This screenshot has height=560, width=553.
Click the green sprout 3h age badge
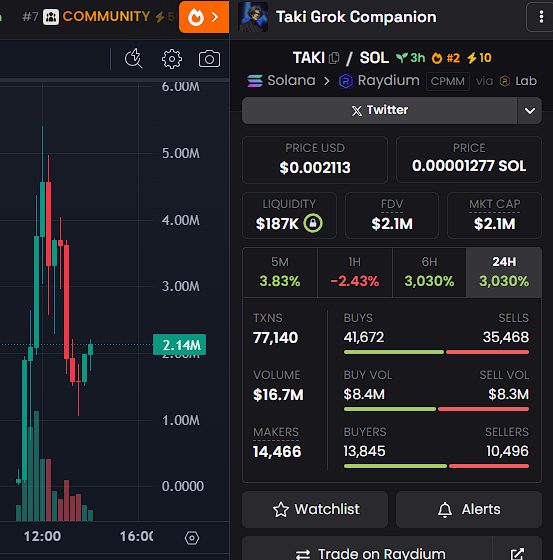[410, 58]
